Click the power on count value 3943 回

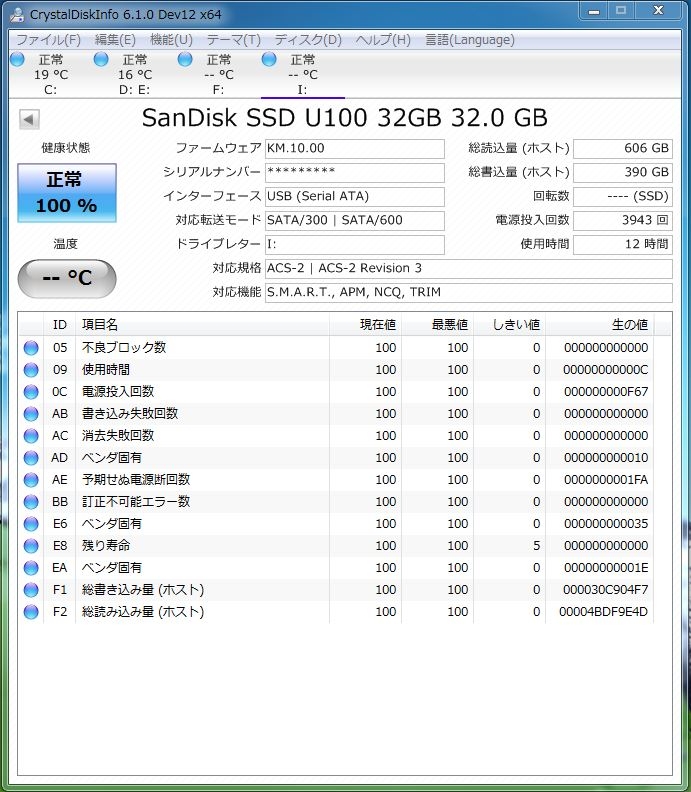pyautogui.click(x=623, y=220)
